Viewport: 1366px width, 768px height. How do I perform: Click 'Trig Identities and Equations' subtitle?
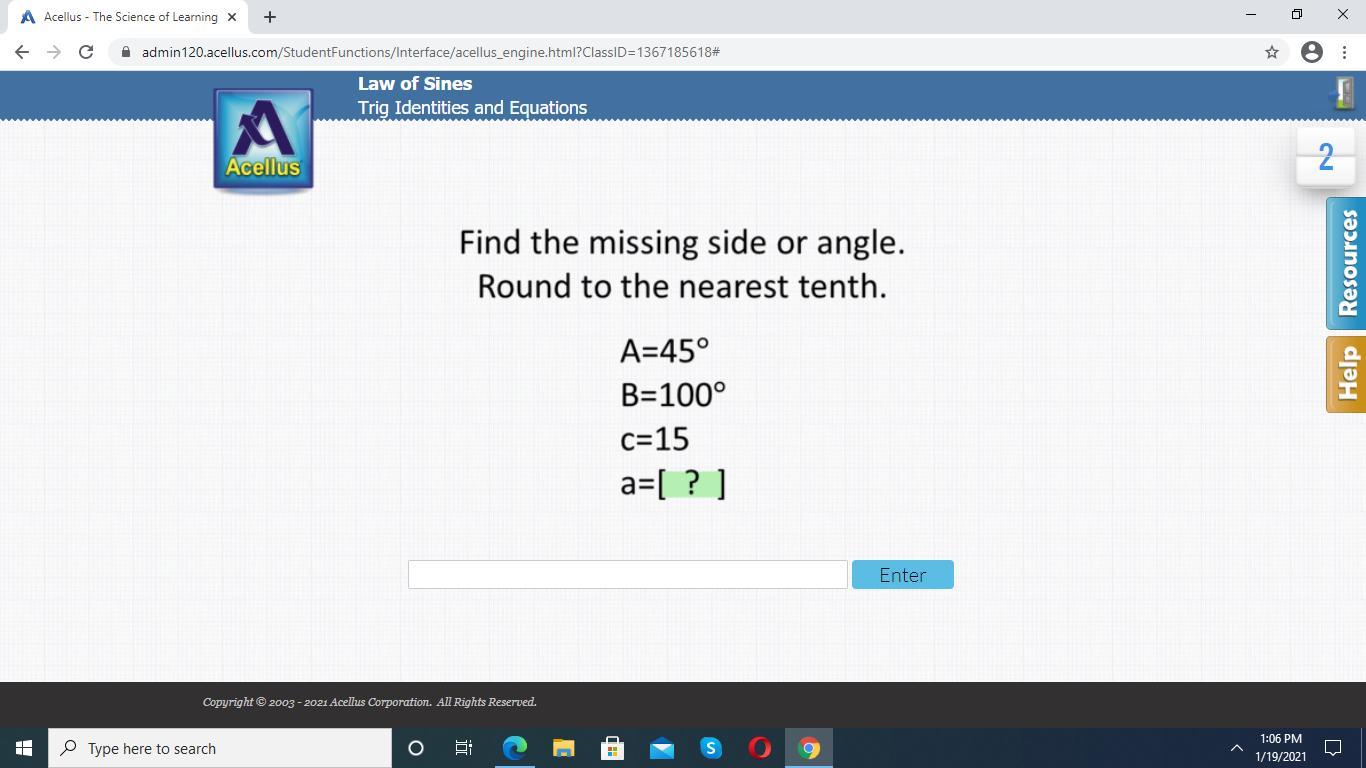[472, 108]
